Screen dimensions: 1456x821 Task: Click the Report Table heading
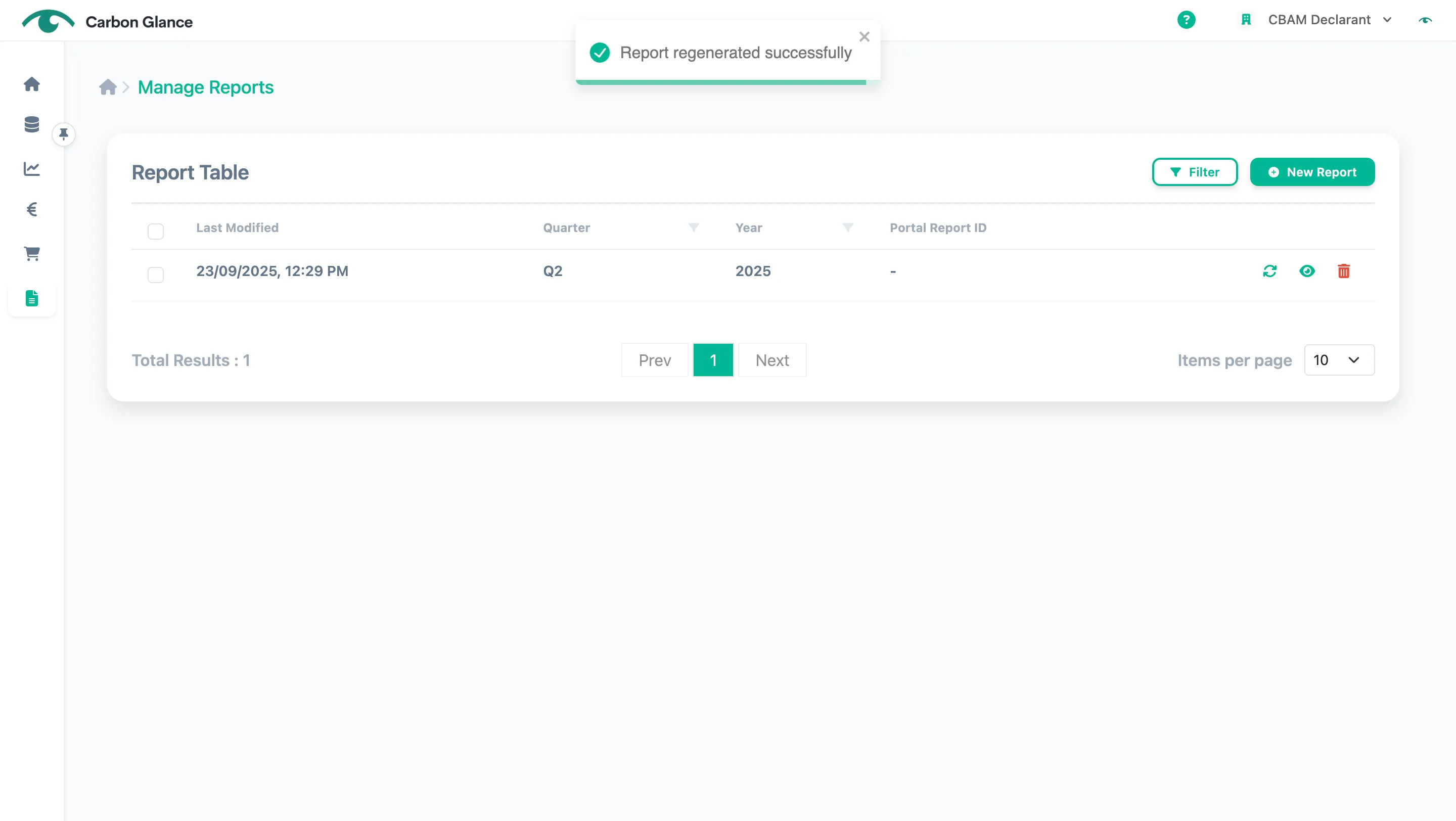pyautogui.click(x=190, y=172)
